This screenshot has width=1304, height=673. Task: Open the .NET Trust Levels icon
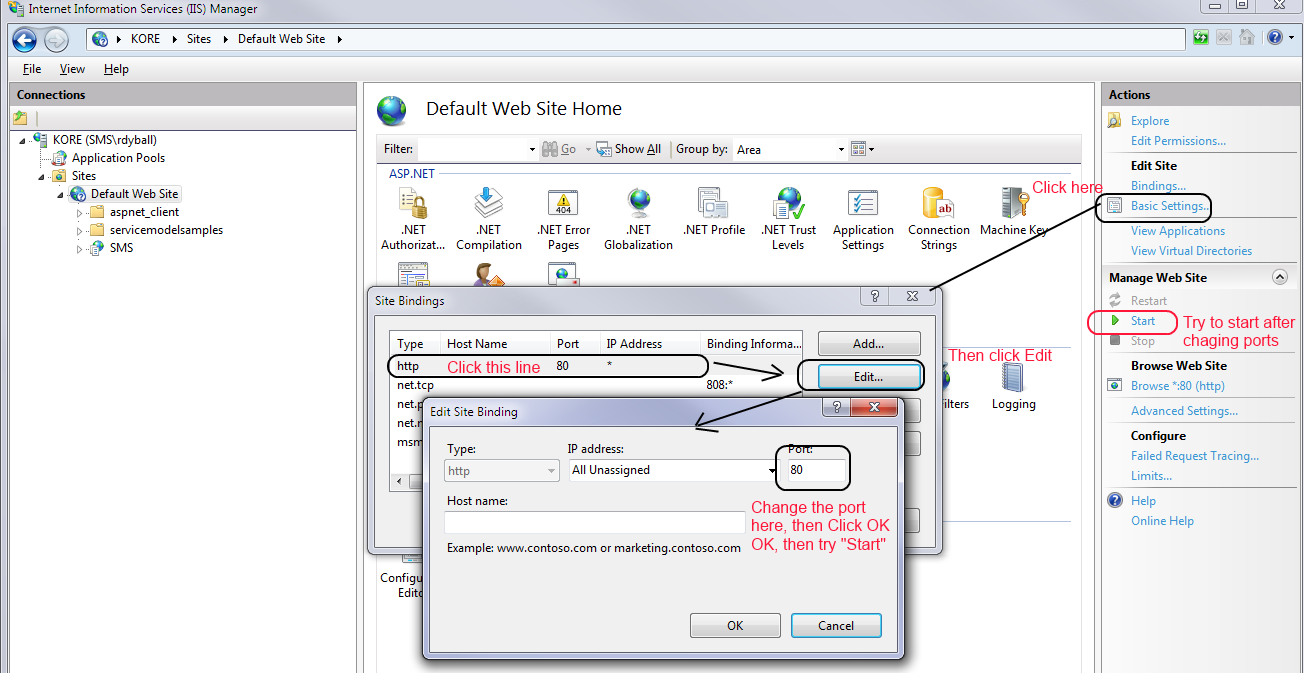788,205
